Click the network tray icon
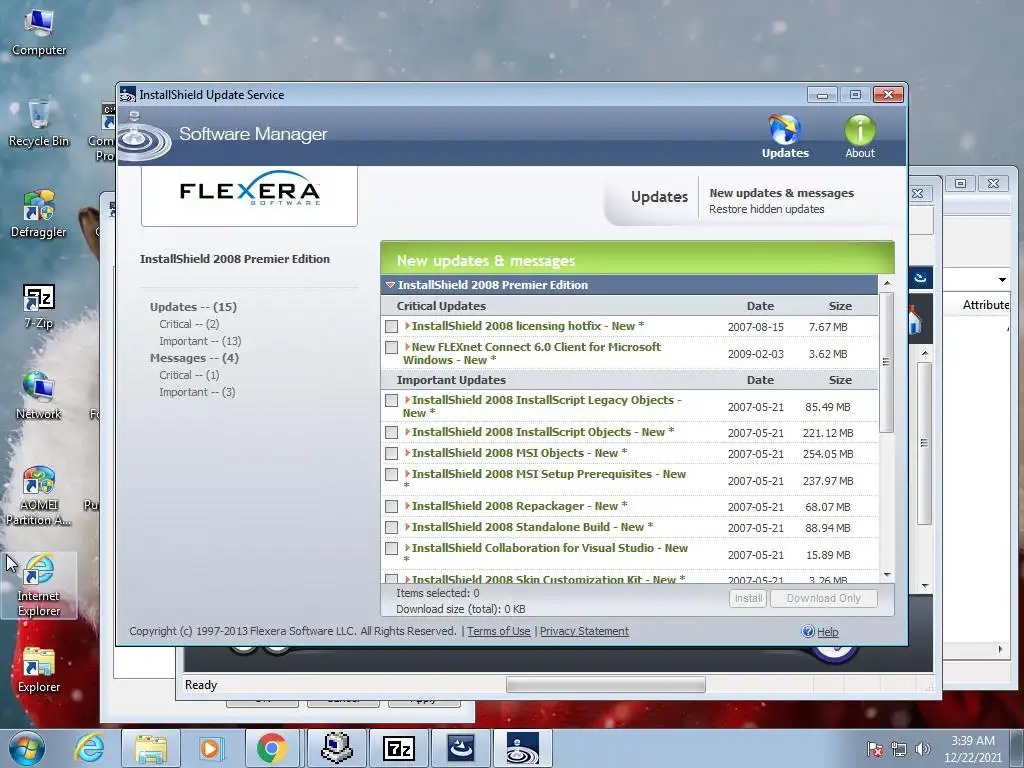The width and height of the screenshot is (1024, 768). 899,749
